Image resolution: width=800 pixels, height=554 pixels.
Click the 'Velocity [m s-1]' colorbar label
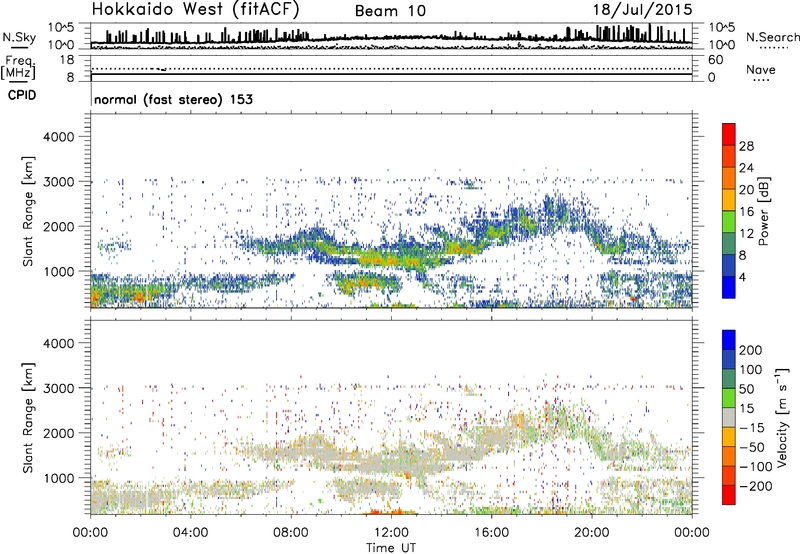tap(782, 417)
